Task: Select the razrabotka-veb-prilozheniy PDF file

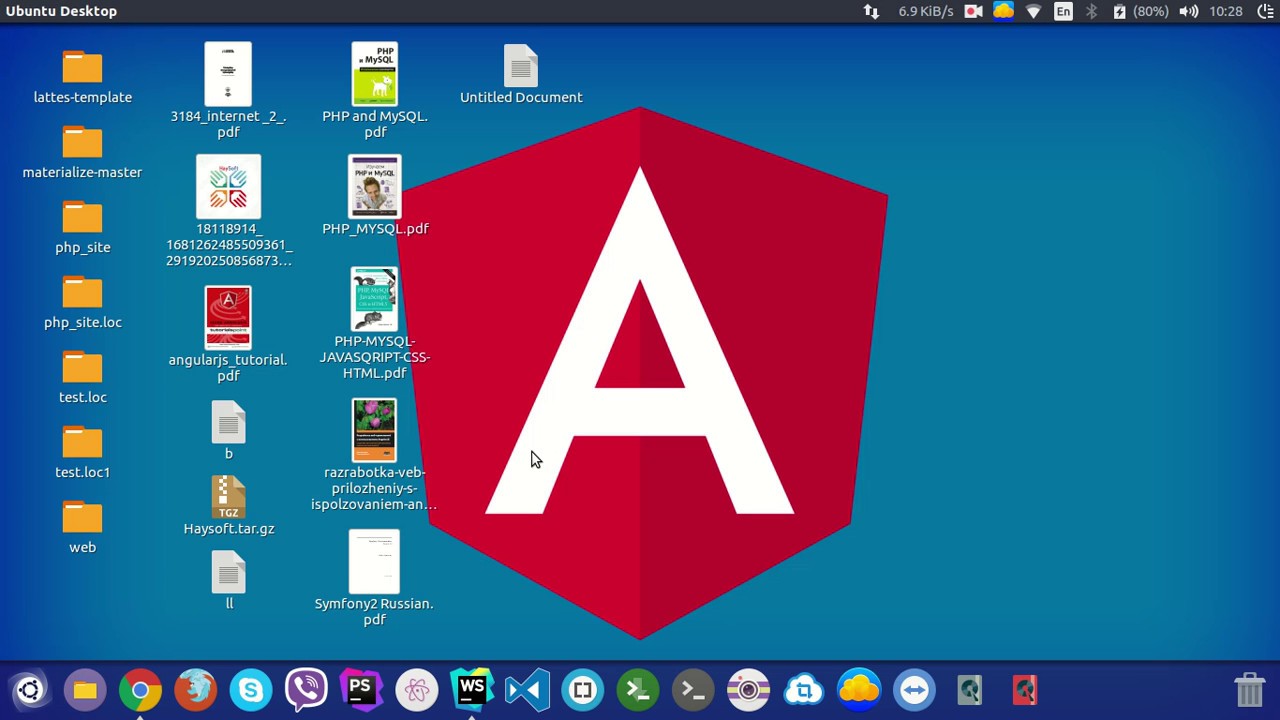Action: pyautogui.click(x=374, y=456)
